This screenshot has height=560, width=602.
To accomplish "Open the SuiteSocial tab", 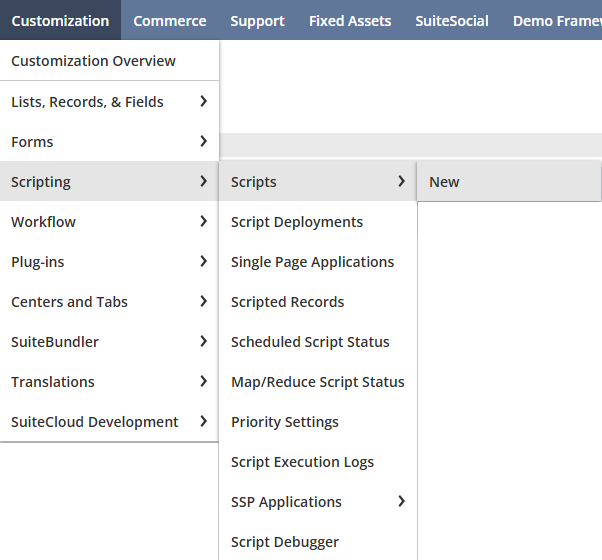I will point(452,21).
